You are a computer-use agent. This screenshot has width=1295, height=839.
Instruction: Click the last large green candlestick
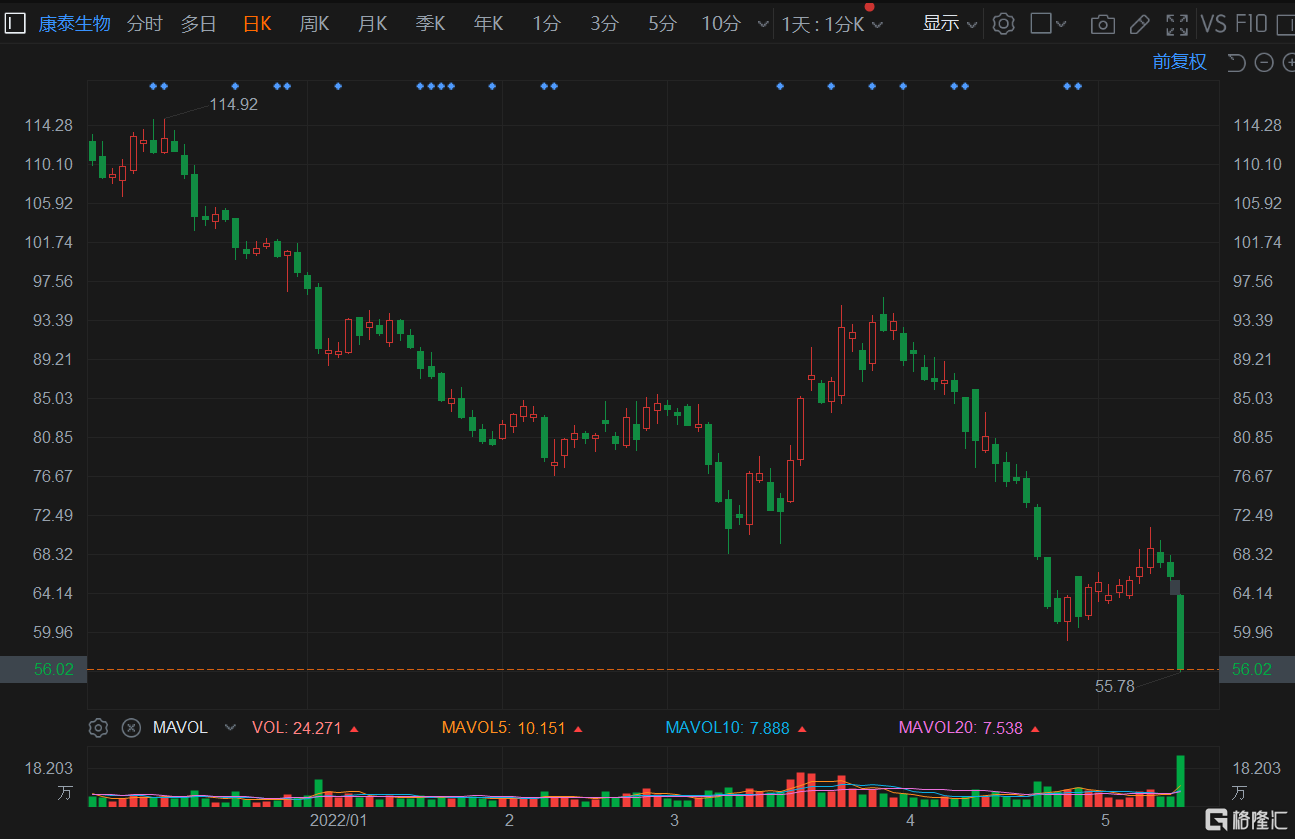(x=1181, y=632)
